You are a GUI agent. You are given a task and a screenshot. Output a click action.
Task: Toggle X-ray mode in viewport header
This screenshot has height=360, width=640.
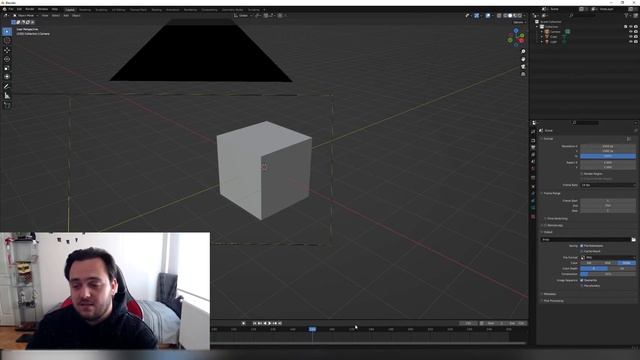(499, 16)
